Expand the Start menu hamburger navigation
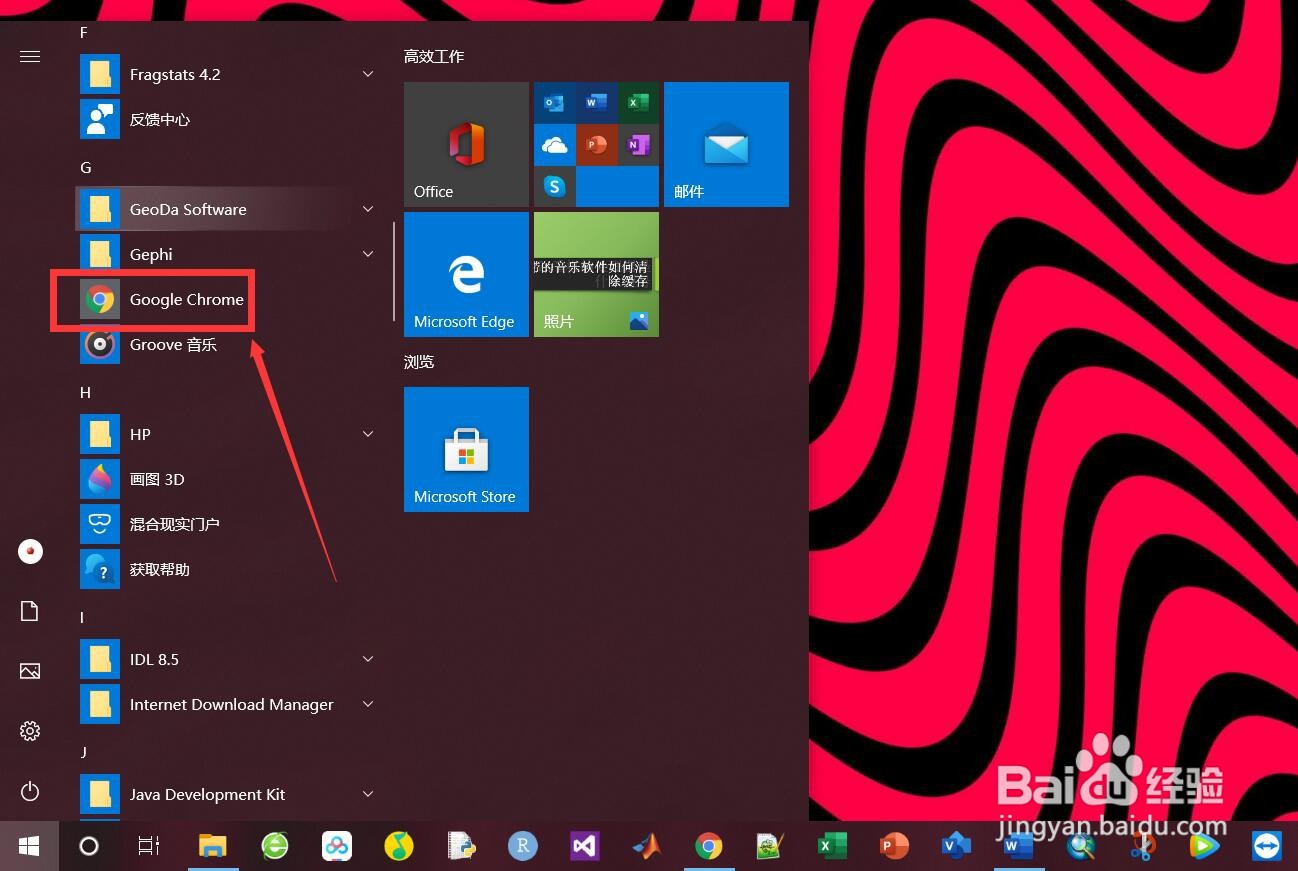Viewport: 1298px width, 871px height. 30,56
